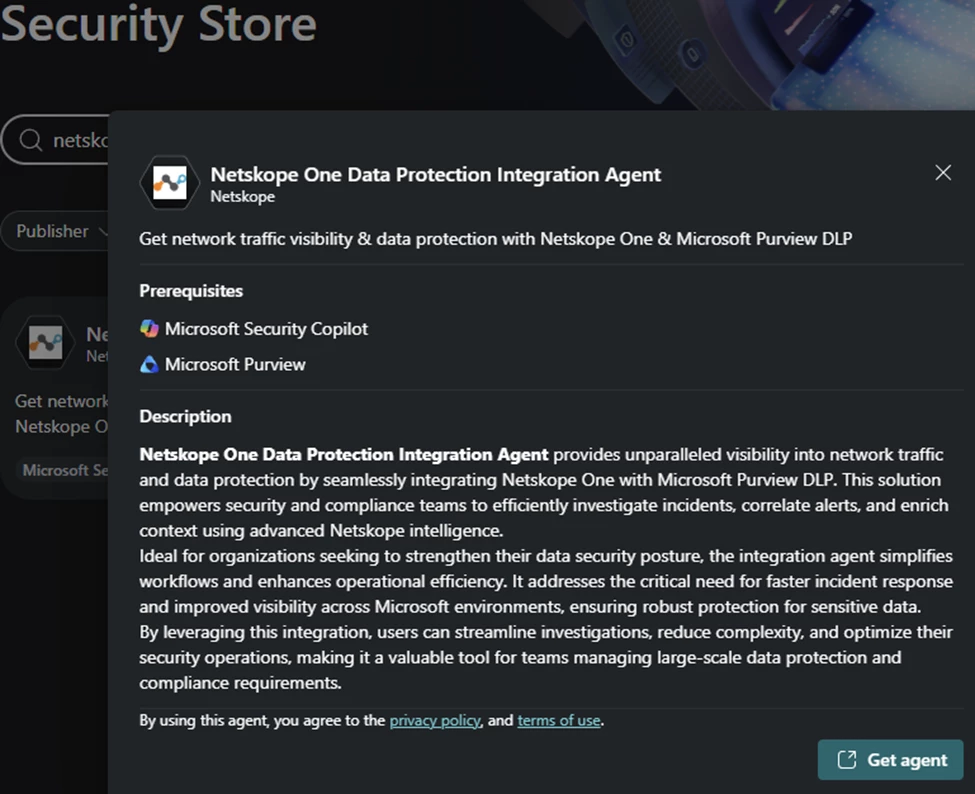Click the 'Security Store' page heading
Image resolution: width=975 pixels, height=794 pixels.
point(158,23)
